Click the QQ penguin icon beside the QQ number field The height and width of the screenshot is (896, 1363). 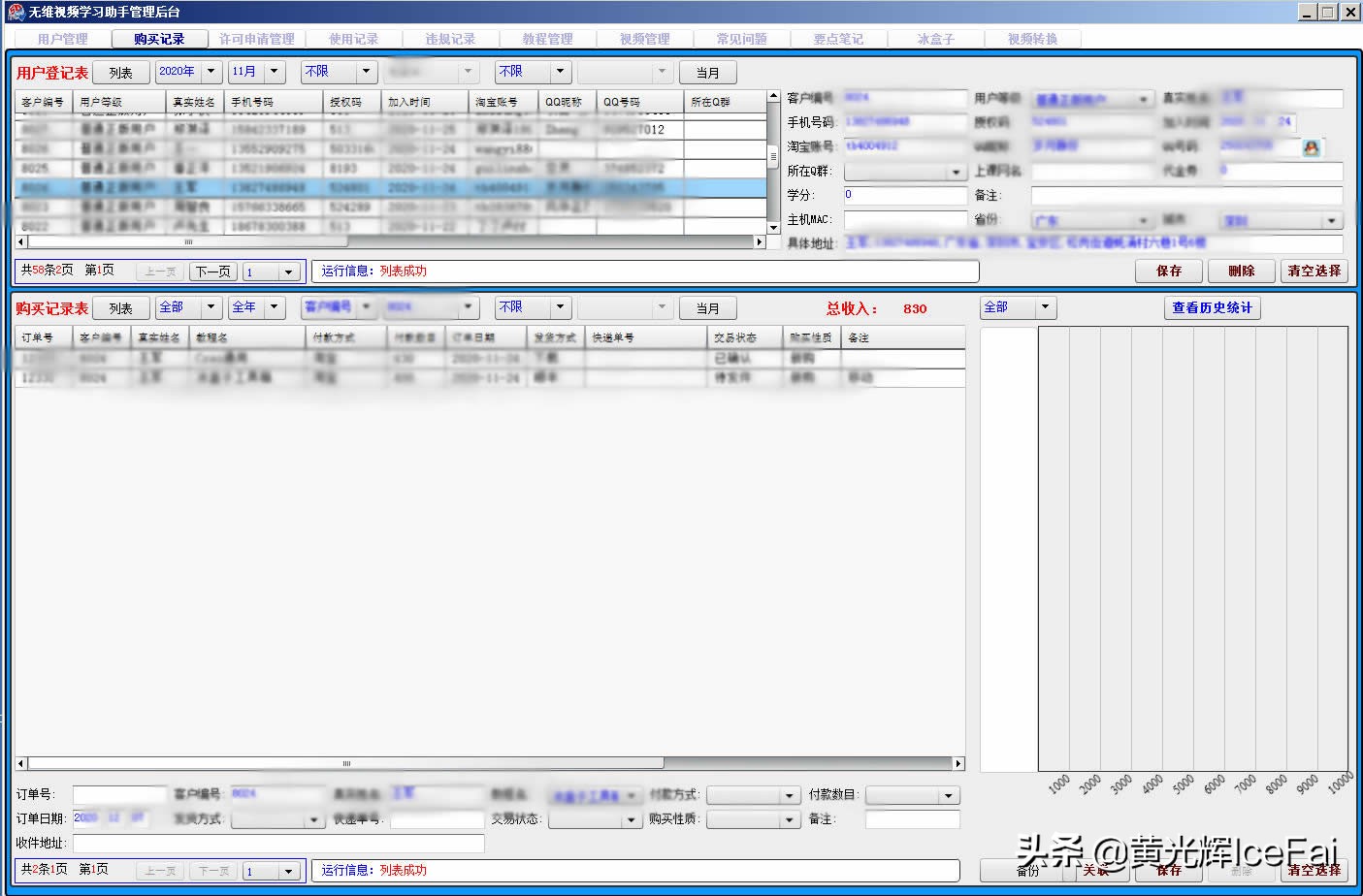[x=1312, y=147]
